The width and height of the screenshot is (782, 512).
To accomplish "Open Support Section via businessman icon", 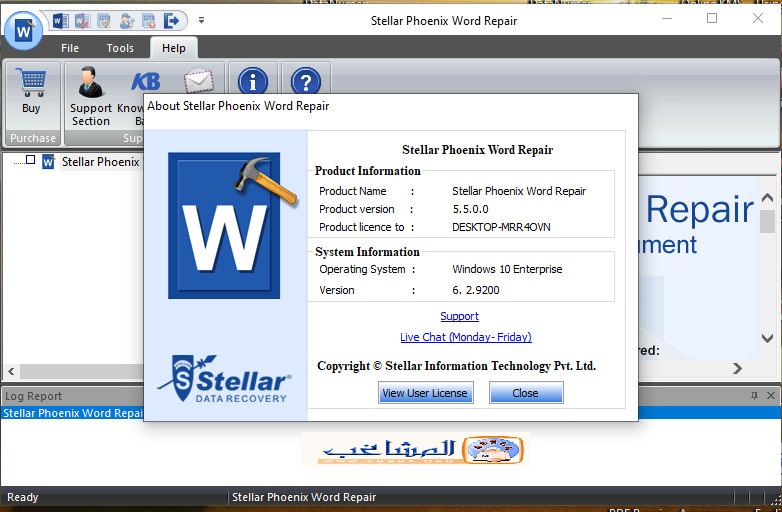I will [x=90, y=82].
